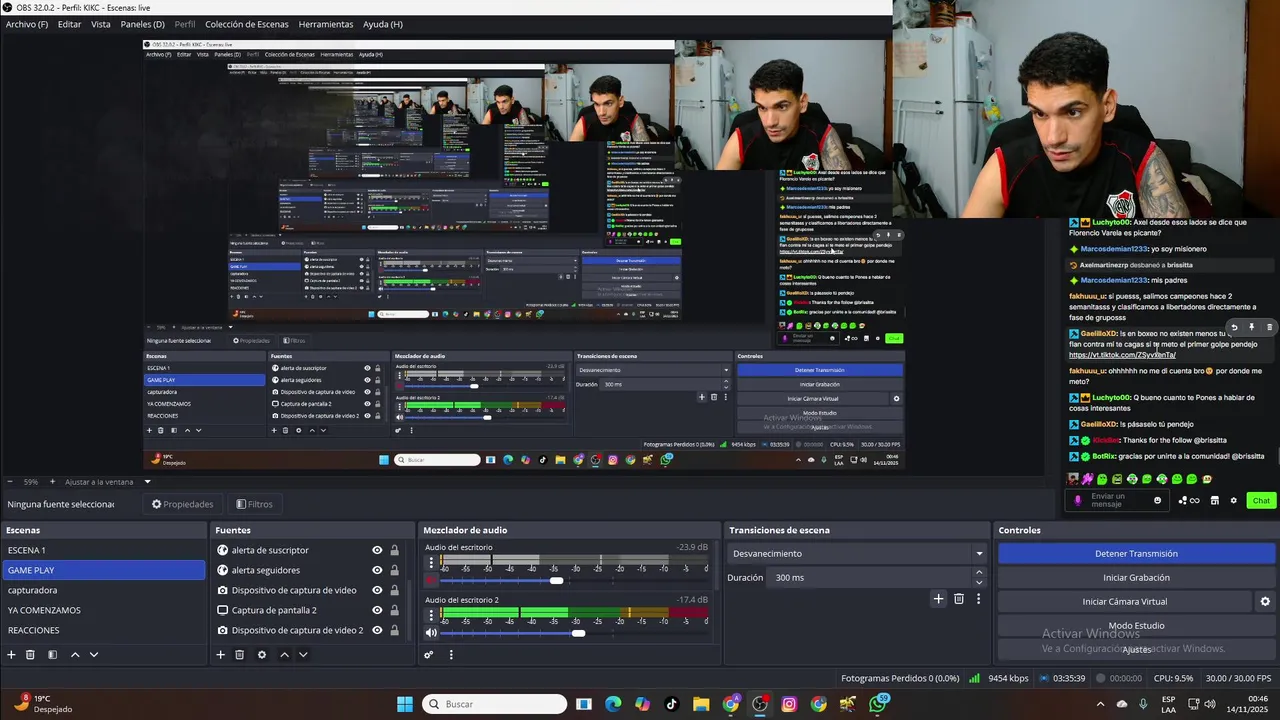
Task: Move selected source down in Fuentes
Action: pos(303,655)
